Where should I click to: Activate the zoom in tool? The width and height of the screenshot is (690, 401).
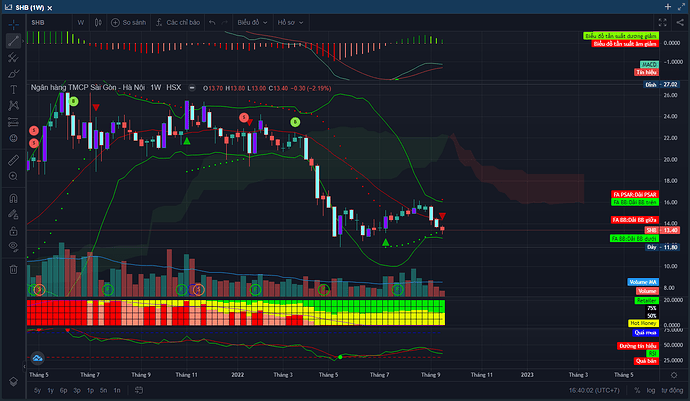(13, 177)
